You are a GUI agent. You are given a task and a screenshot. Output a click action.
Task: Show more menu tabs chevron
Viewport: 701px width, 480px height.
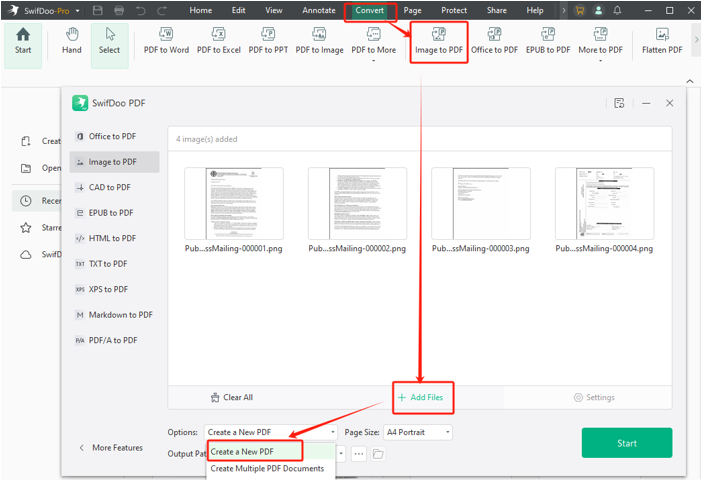pos(563,10)
